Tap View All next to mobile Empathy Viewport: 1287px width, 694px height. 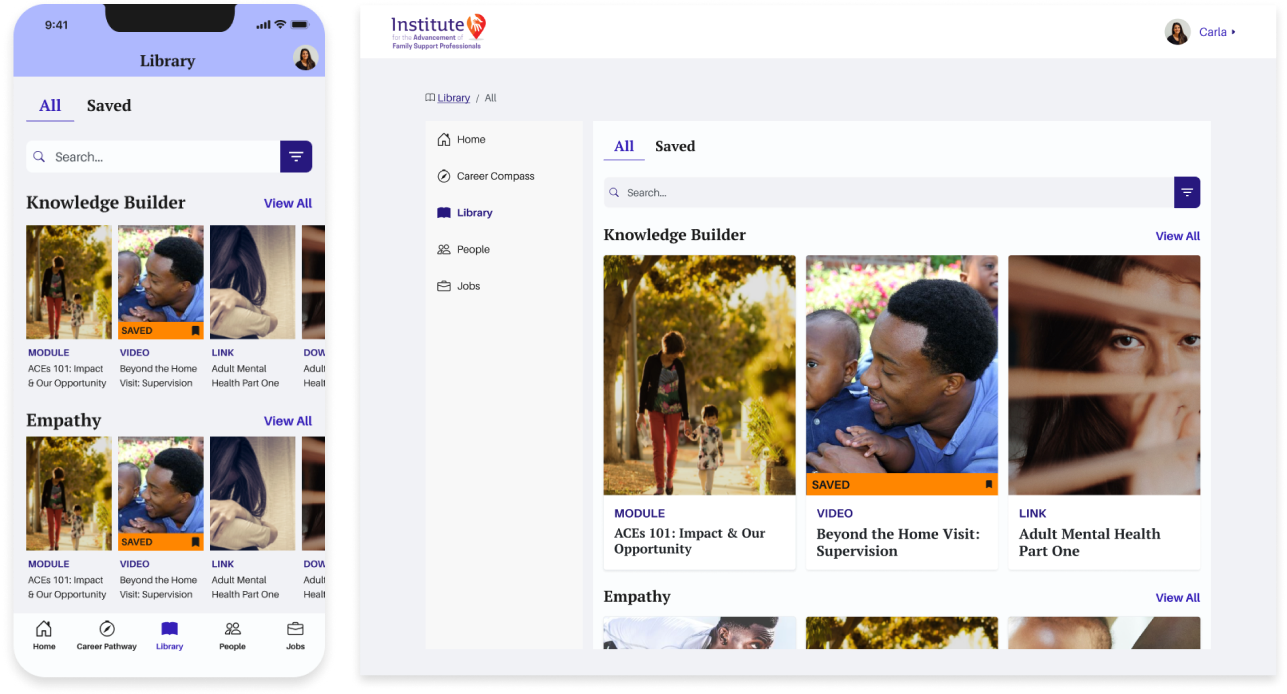(x=288, y=421)
